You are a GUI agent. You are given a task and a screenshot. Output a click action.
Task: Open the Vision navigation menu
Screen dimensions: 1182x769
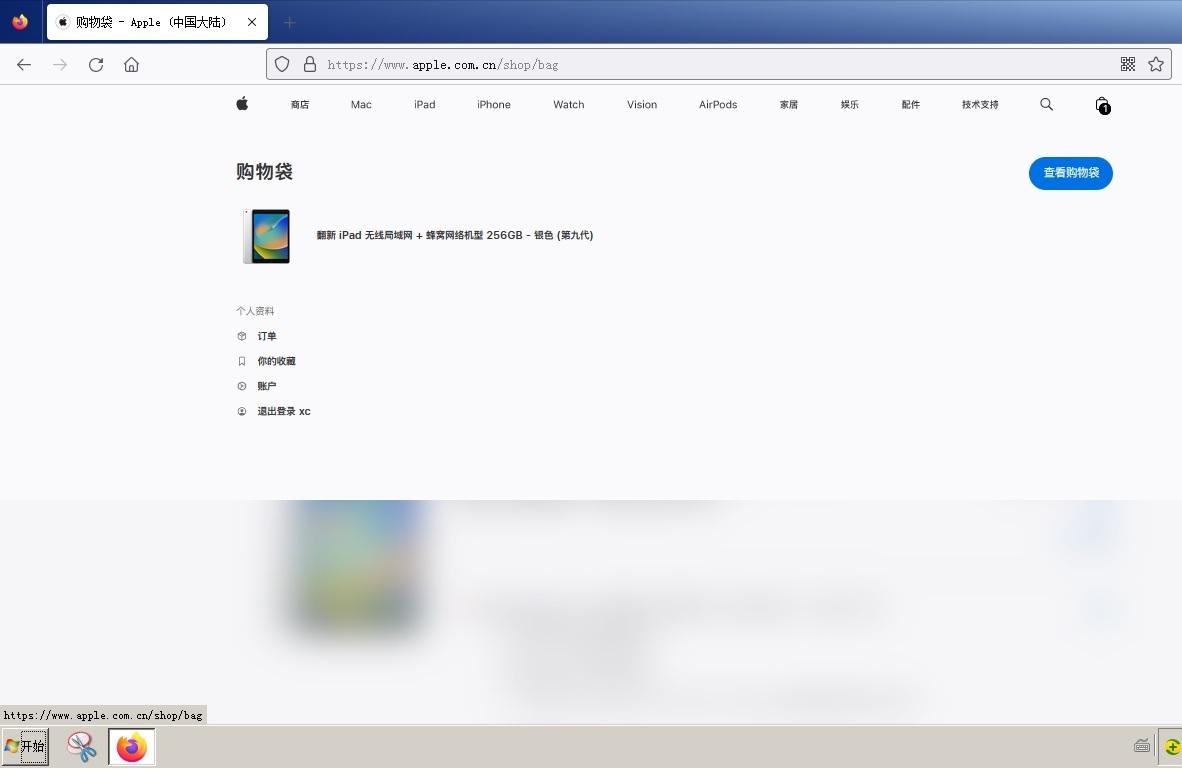(x=642, y=105)
